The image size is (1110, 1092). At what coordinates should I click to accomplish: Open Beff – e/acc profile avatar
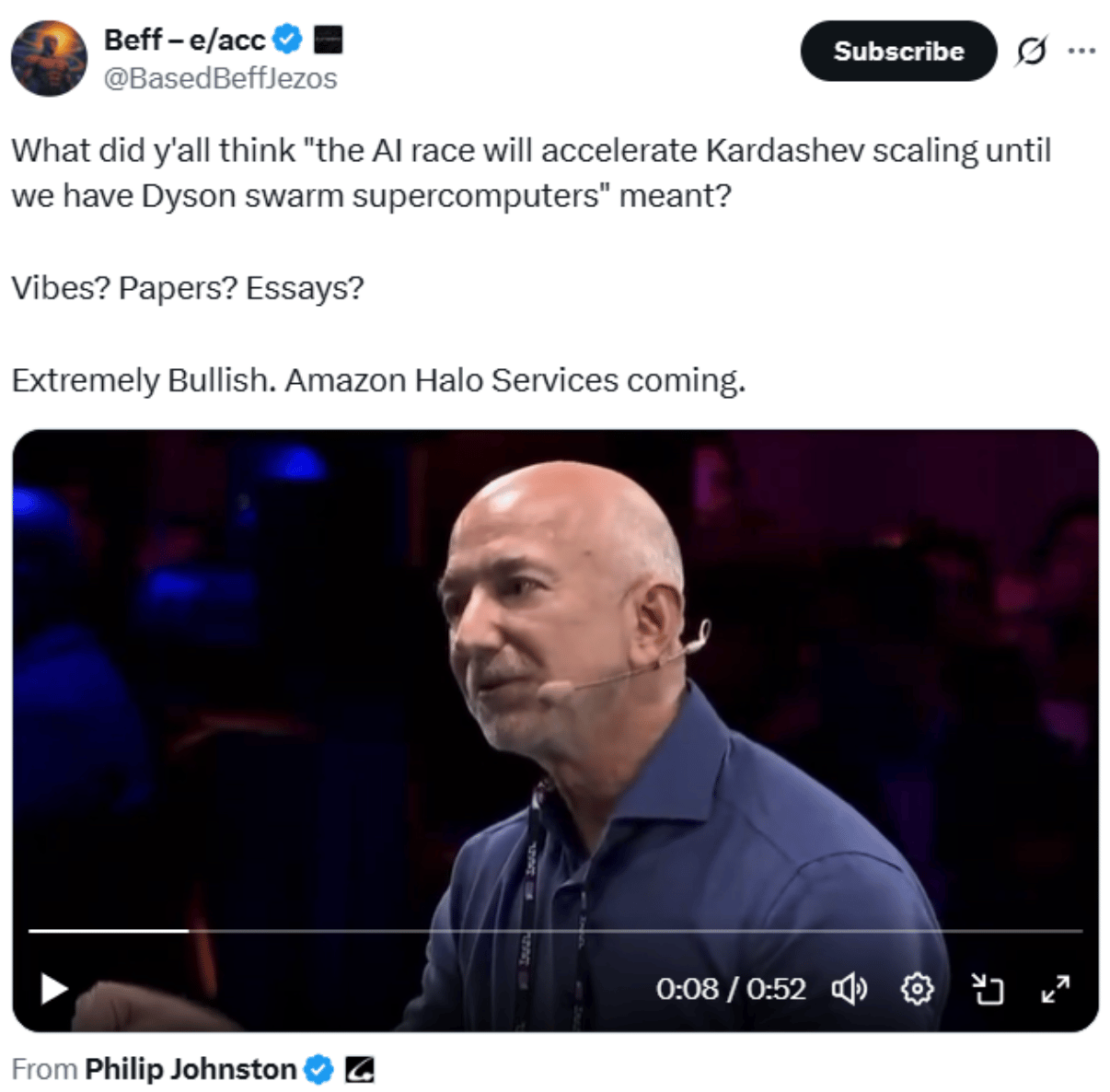coord(49,58)
